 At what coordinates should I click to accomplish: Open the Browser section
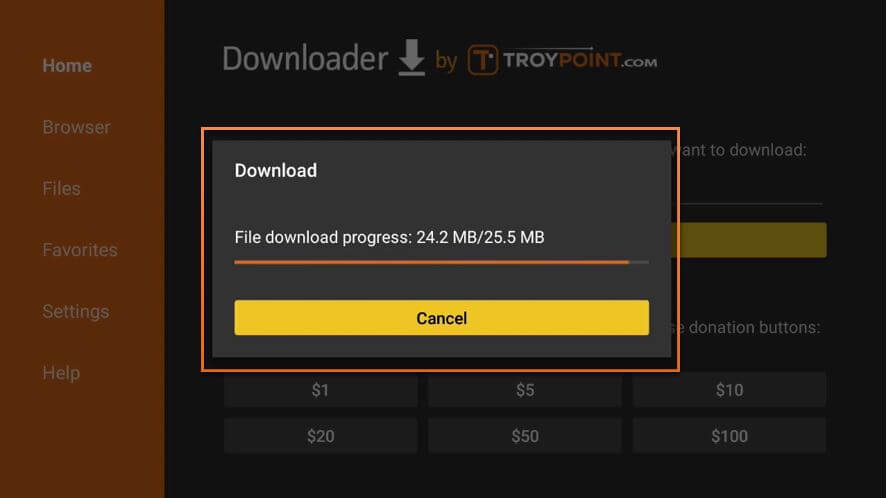[76, 127]
